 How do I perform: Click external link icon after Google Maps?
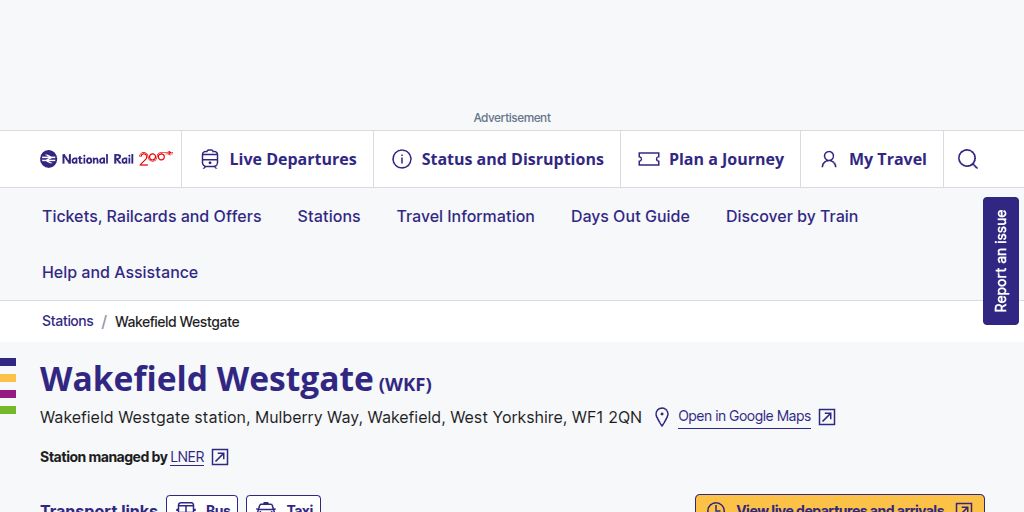[x=827, y=417]
